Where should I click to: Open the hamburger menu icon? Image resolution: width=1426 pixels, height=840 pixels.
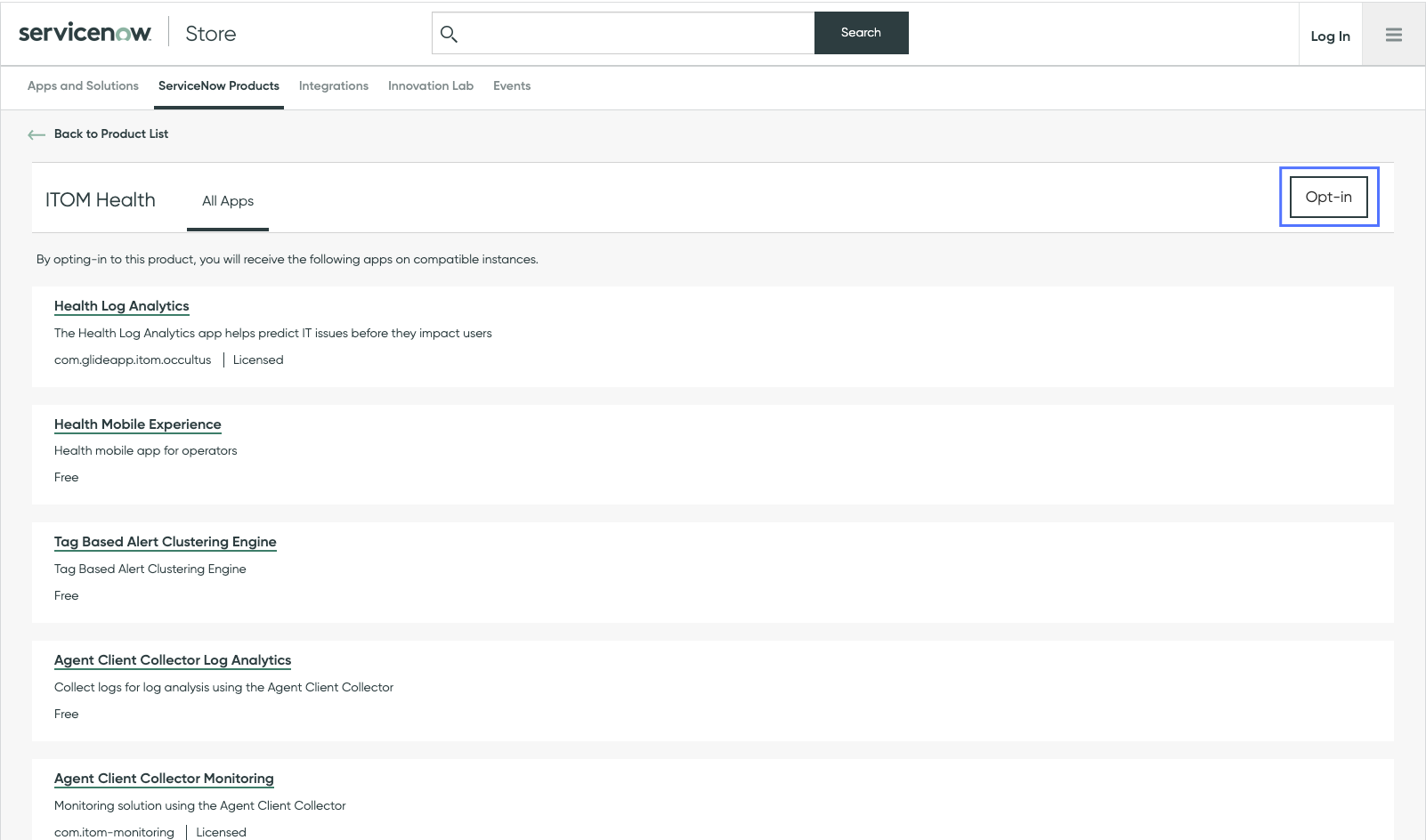click(1394, 35)
